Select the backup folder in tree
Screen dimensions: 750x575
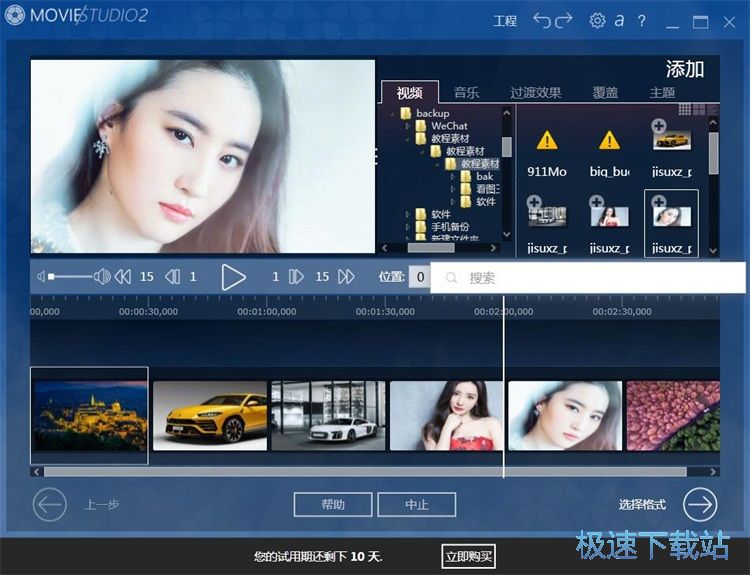[x=432, y=113]
